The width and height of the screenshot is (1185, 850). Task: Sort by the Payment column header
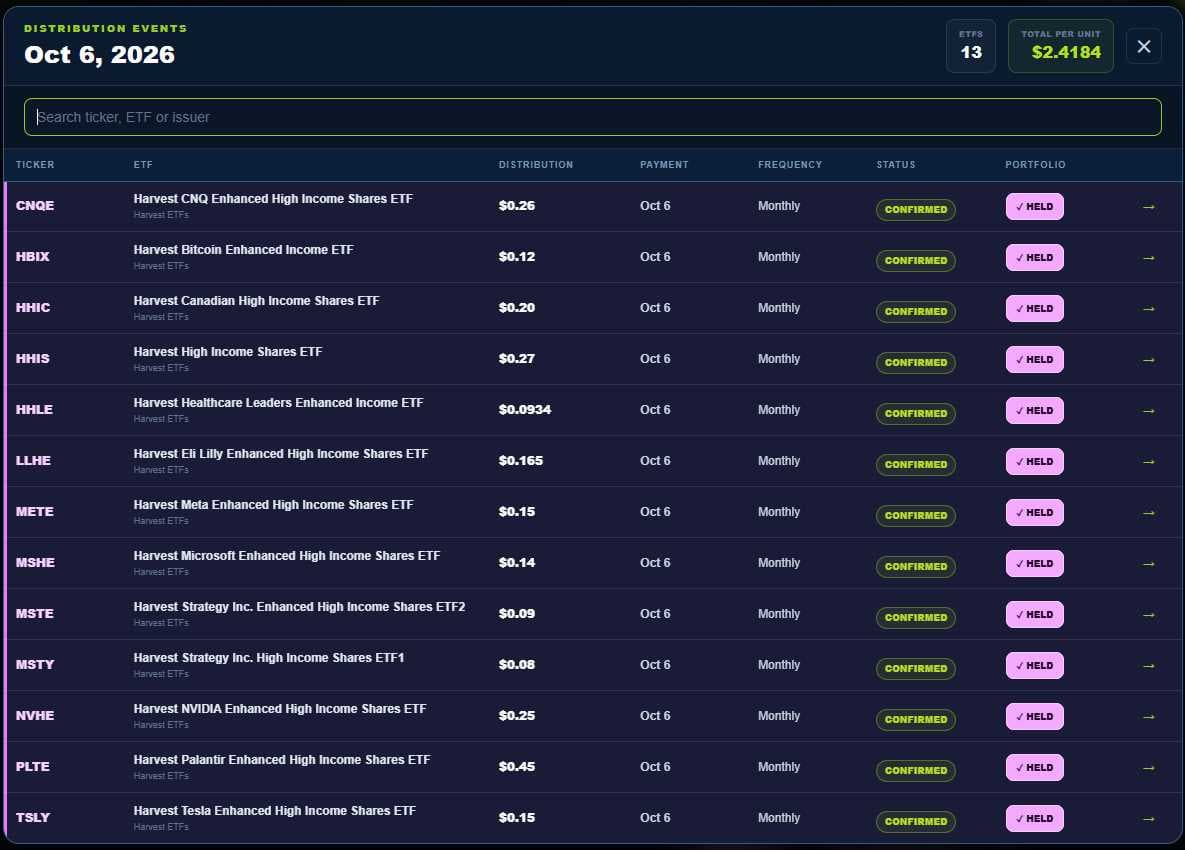(x=664, y=165)
